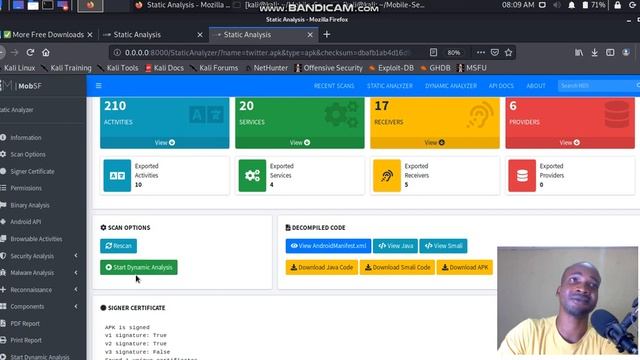640x360 pixels.
Task: Open Offensive Security bookmark
Action: pos(329,68)
